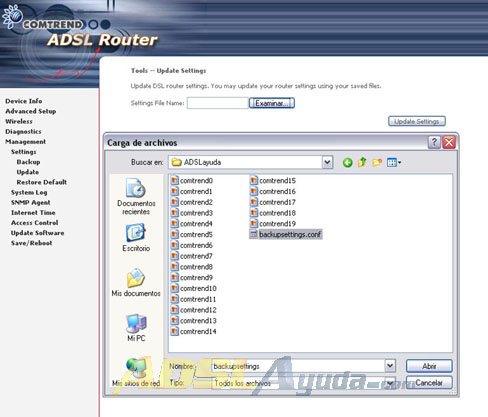Viewport: 488px width, 417px height.
Task: Open Mis sitios de red place
Action: (x=136, y=372)
